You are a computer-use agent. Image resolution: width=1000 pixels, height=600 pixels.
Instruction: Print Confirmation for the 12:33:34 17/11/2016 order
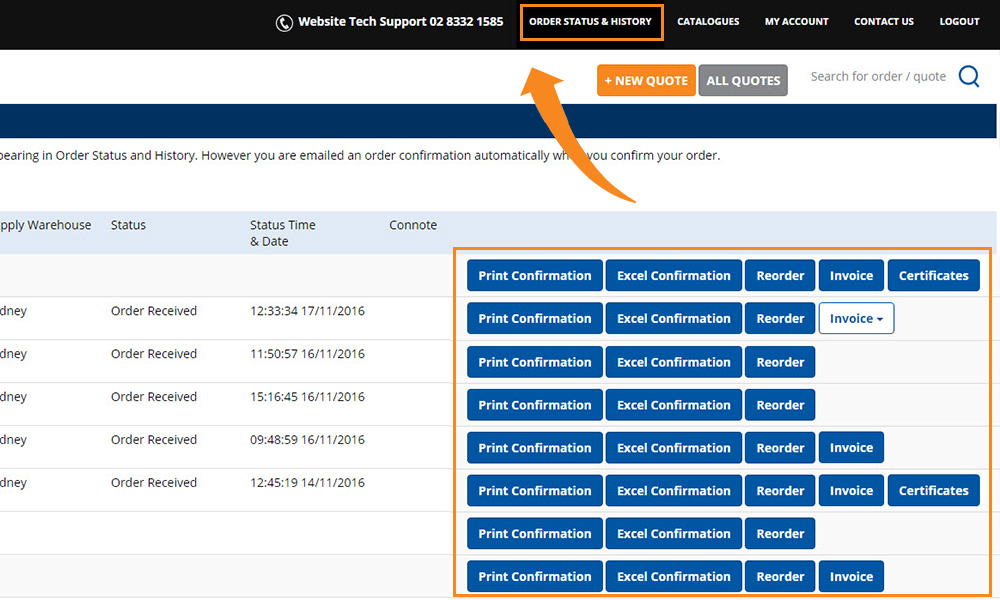[x=535, y=319]
